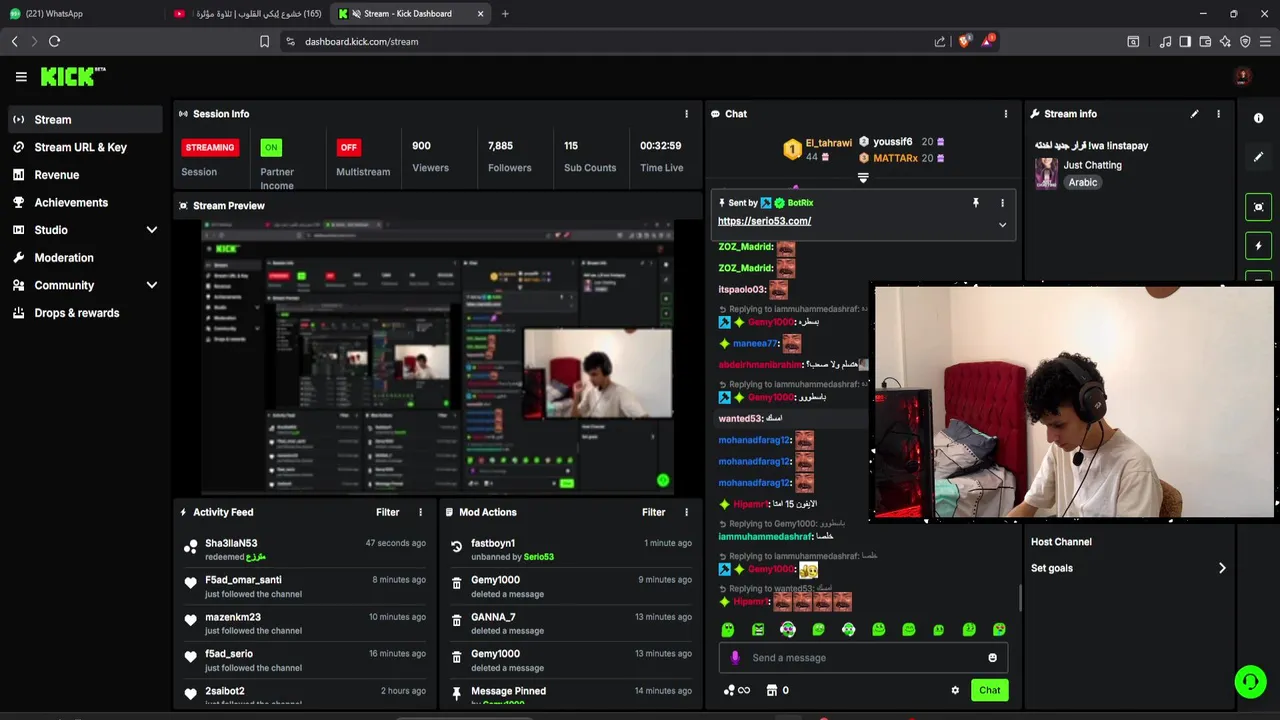
Task: Click the green capture-frame icon in right rail
Action: (x=1258, y=207)
